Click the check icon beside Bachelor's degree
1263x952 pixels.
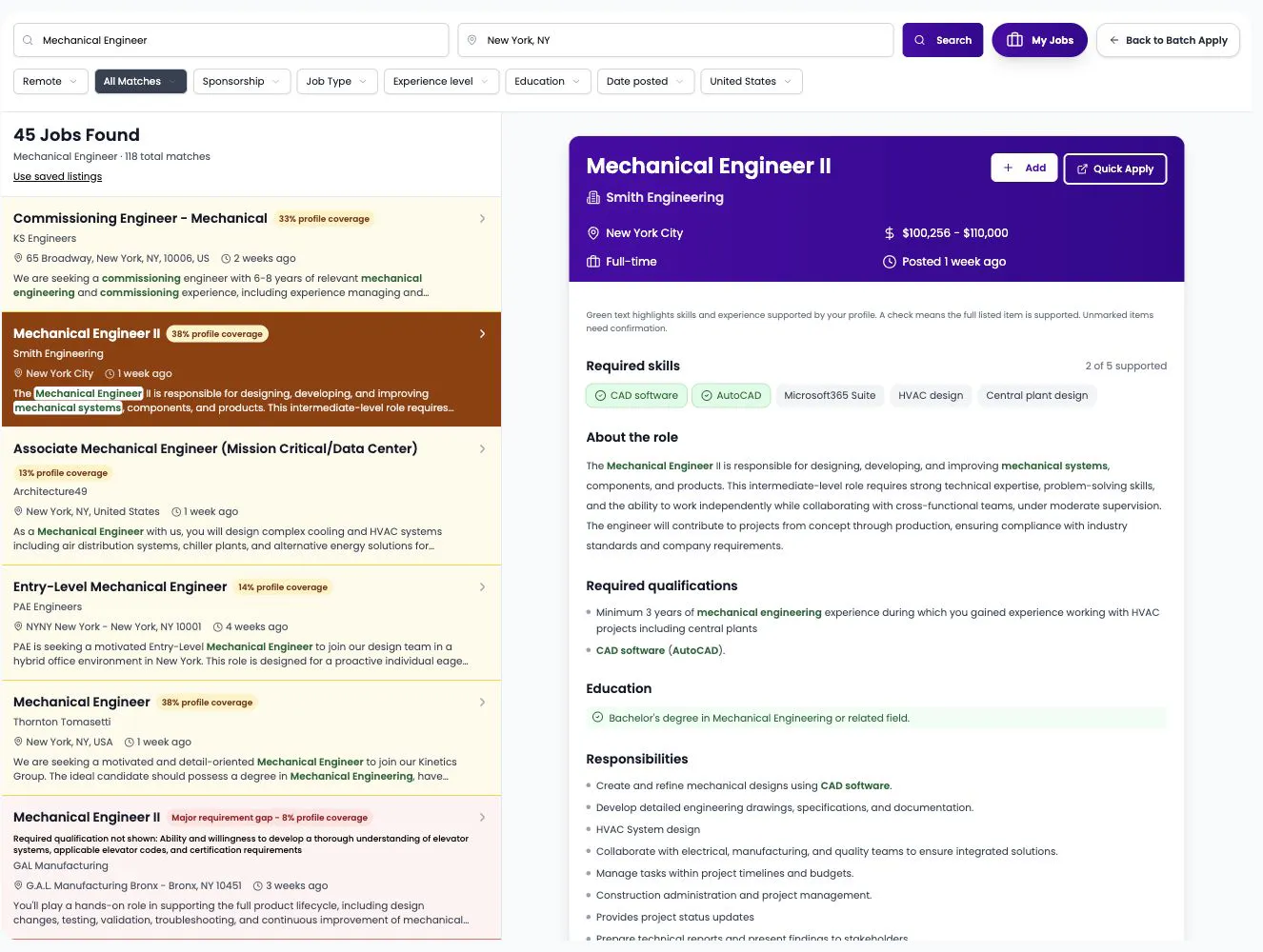tap(598, 718)
